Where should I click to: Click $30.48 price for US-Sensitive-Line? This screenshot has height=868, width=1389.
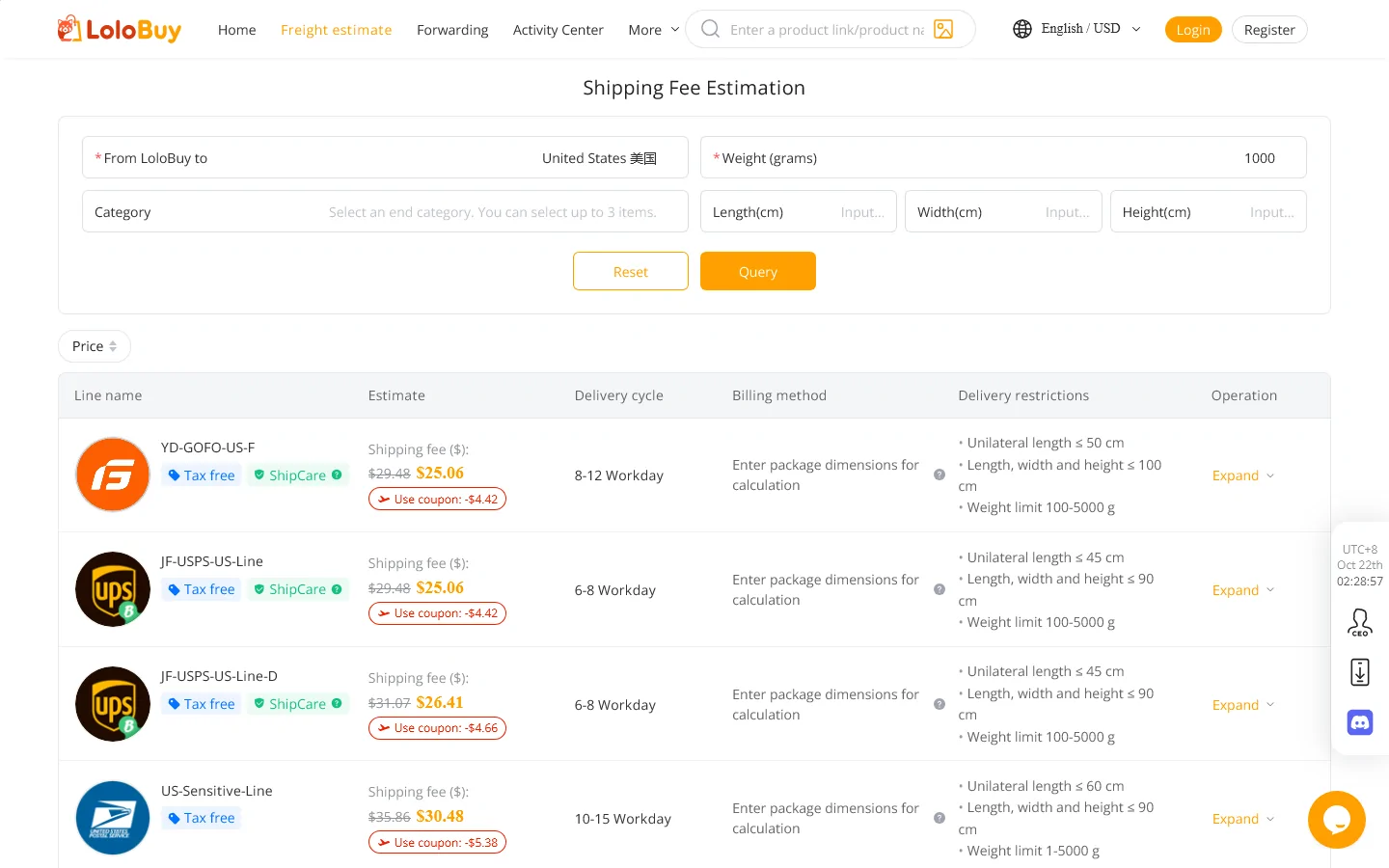(440, 816)
